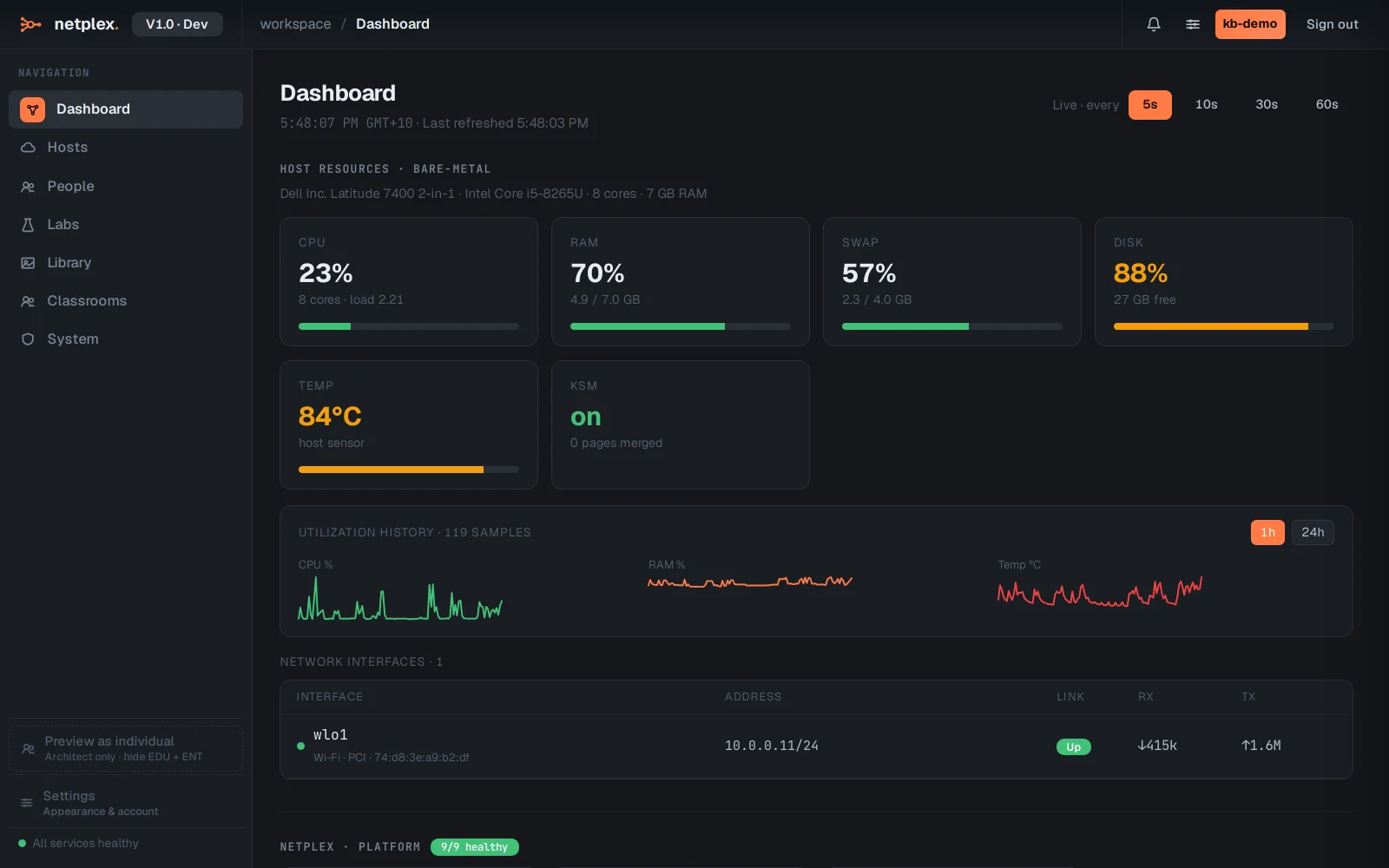The height and width of the screenshot is (868, 1389).
Task: Open the notifications bell icon
Action: point(1154,24)
